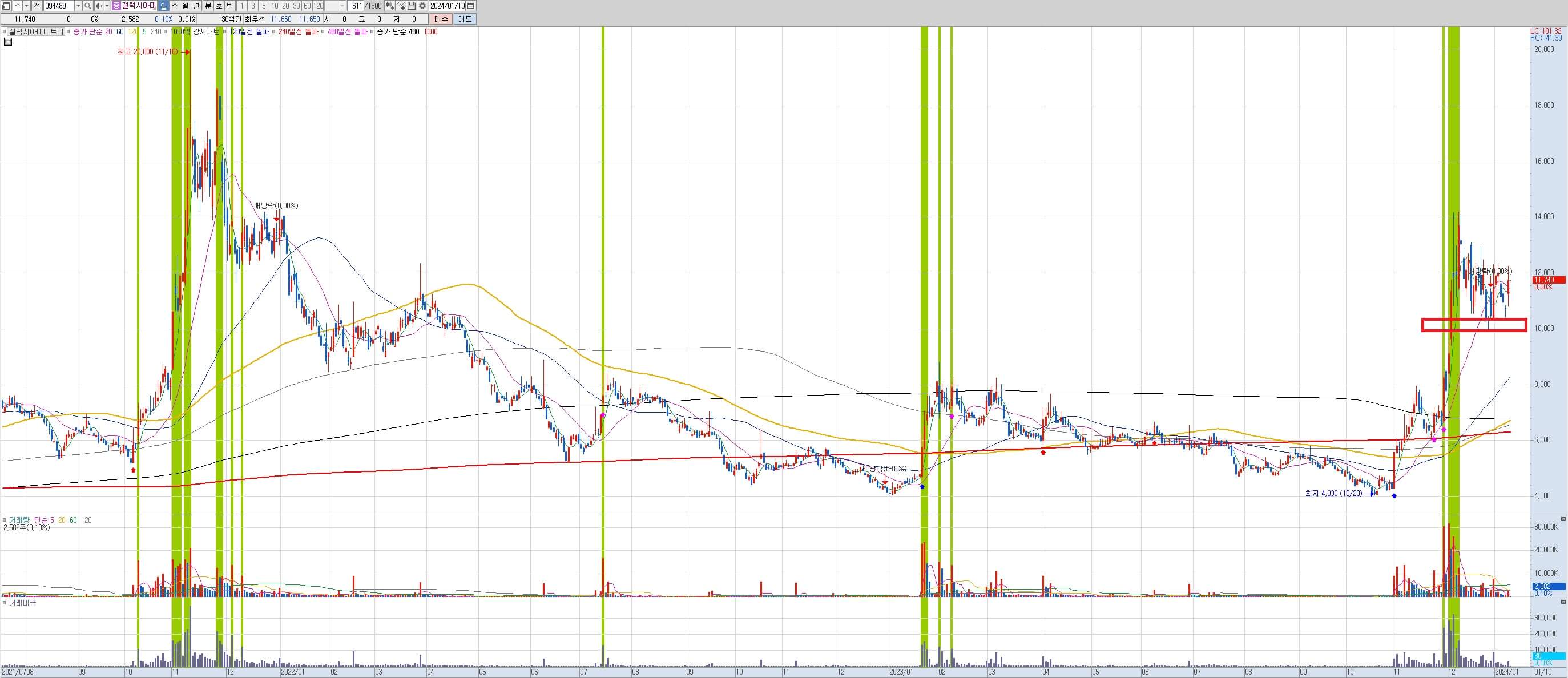Click the 거래대금 panel label
The image size is (1568, 678).
[22, 603]
